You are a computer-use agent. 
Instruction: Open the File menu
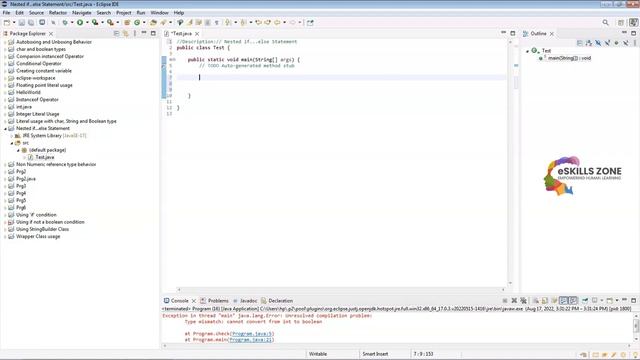coord(7,13)
